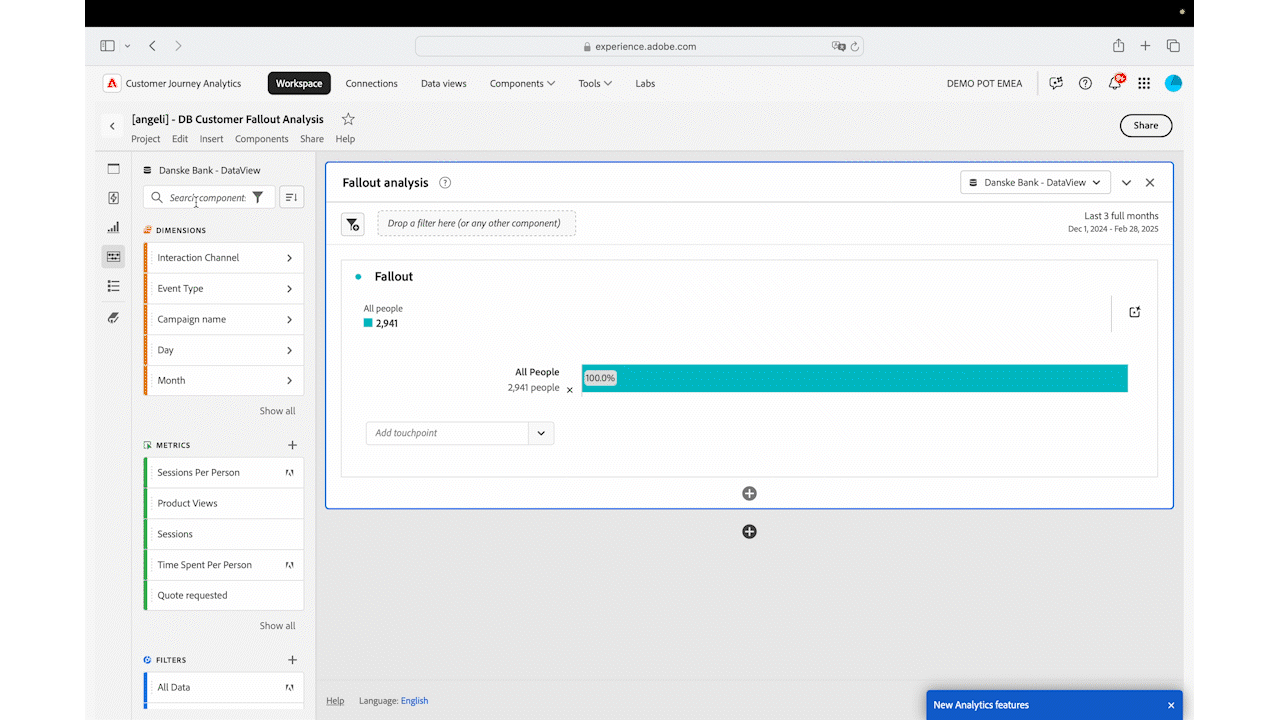Open the Adobe app switcher grid
Viewport: 1280px width, 720px height.
click(x=1144, y=84)
